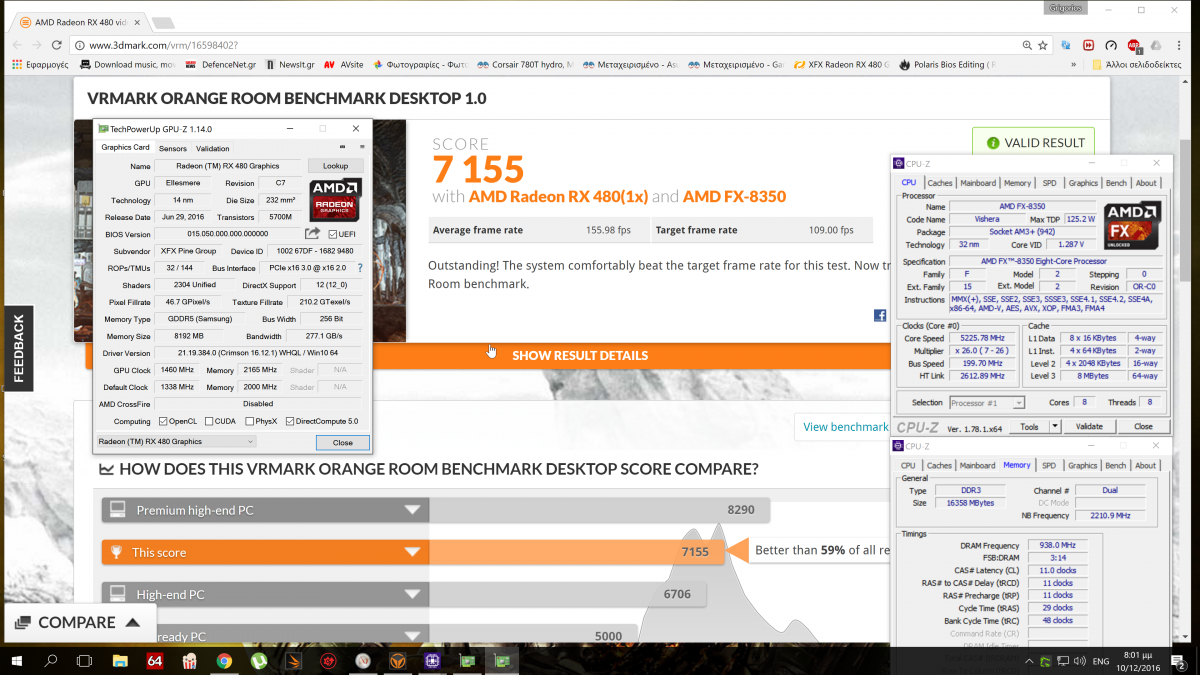
Task: Click the zoom magnifier icon in address bar
Action: [x=1027, y=45]
